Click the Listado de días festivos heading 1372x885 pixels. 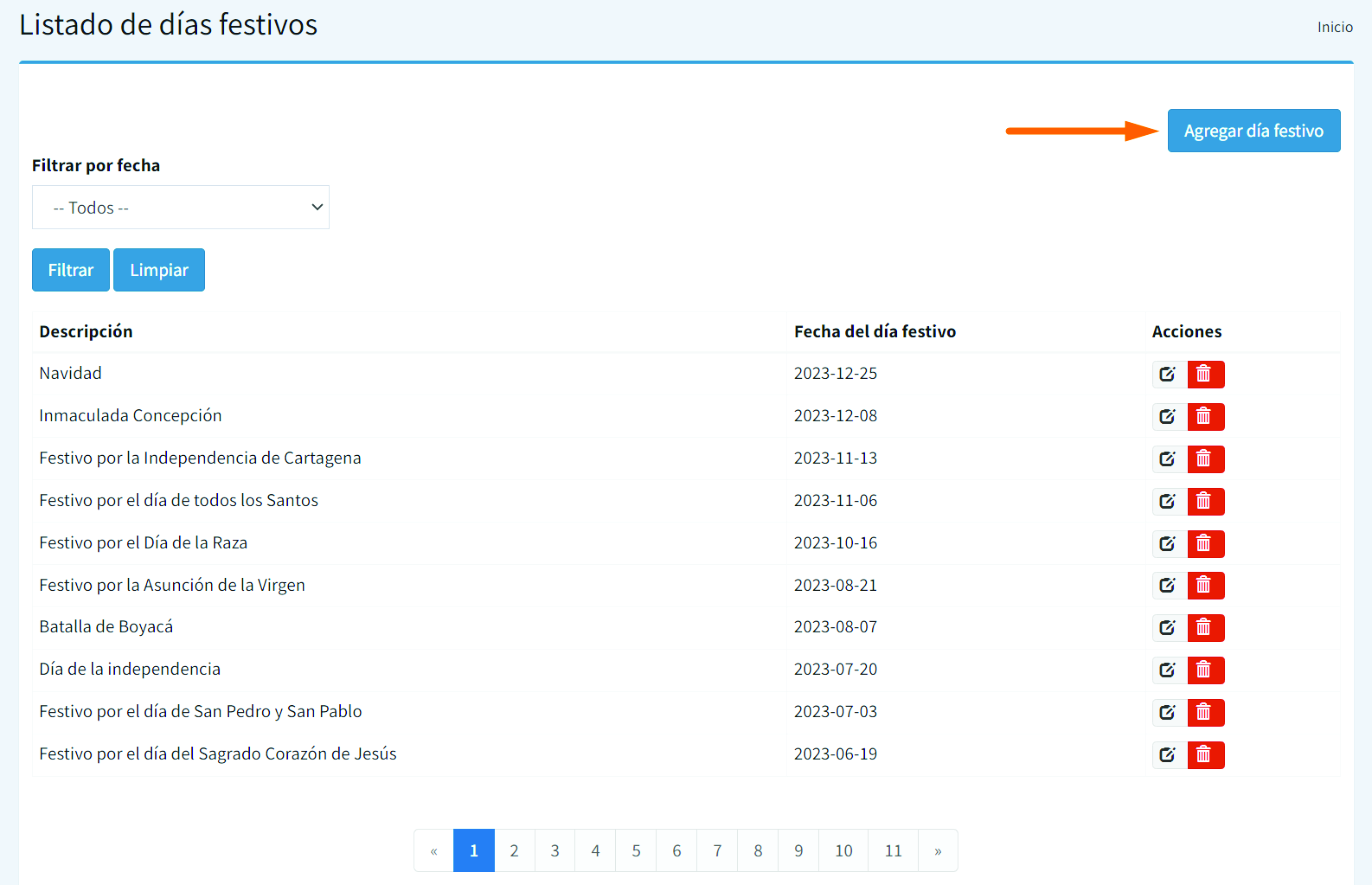click(x=168, y=25)
